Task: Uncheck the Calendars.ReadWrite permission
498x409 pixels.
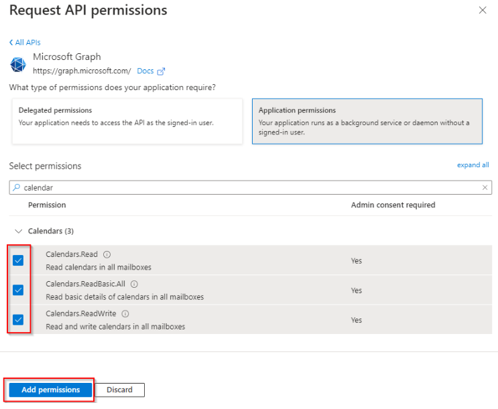Action: coord(18,320)
